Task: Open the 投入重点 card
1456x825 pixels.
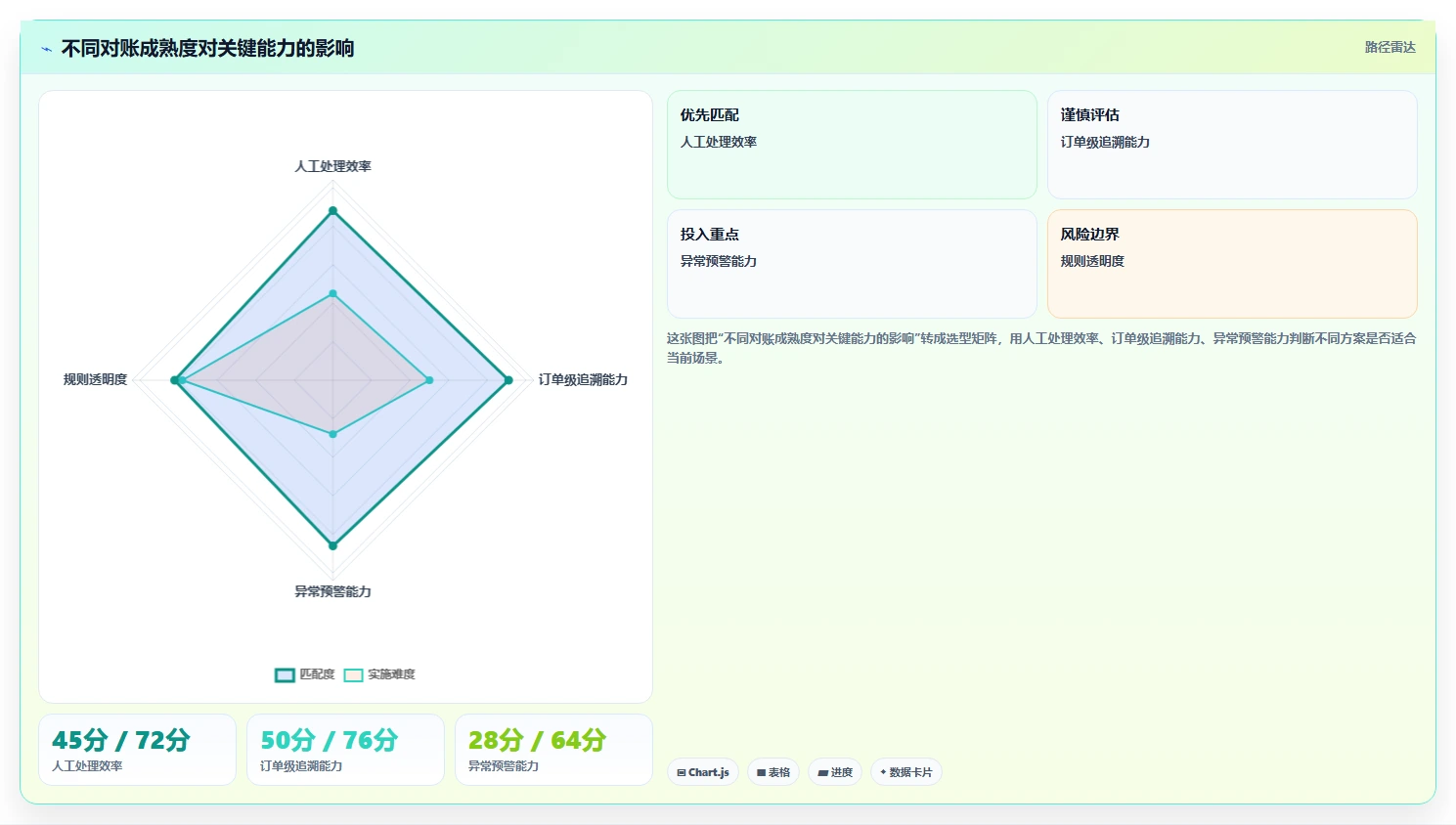Action: [852, 264]
